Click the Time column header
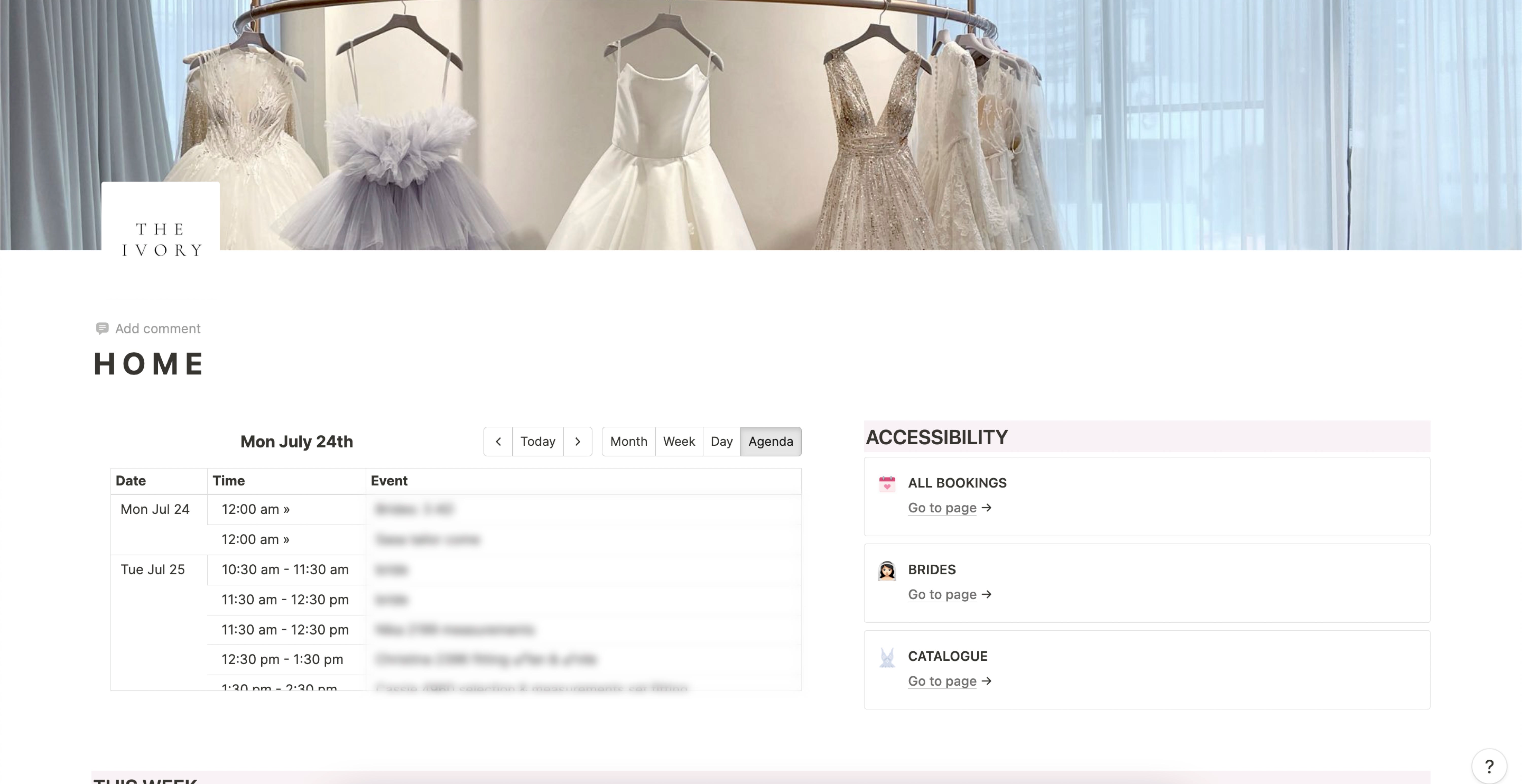 pyautogui.click(x=287, y=481)
